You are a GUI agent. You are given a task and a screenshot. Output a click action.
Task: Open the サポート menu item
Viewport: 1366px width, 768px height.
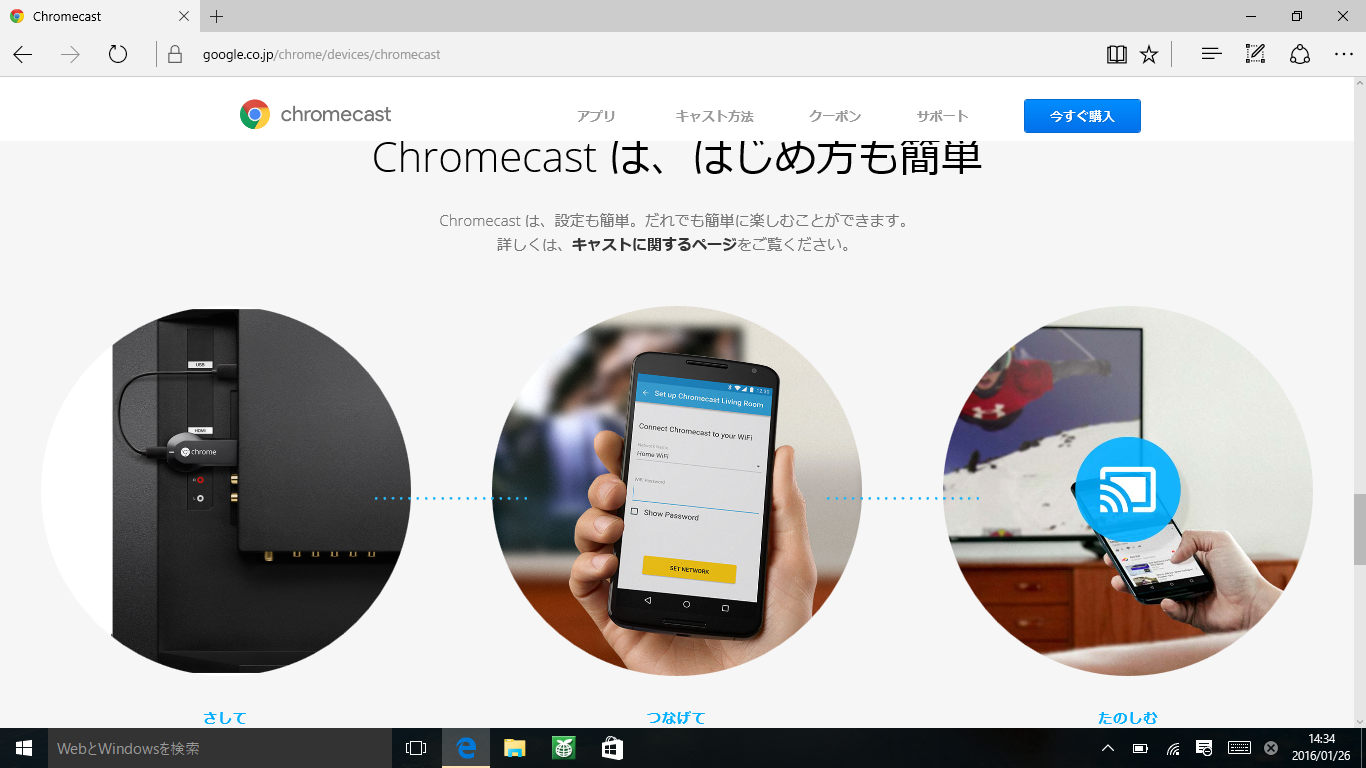(942, 116)
